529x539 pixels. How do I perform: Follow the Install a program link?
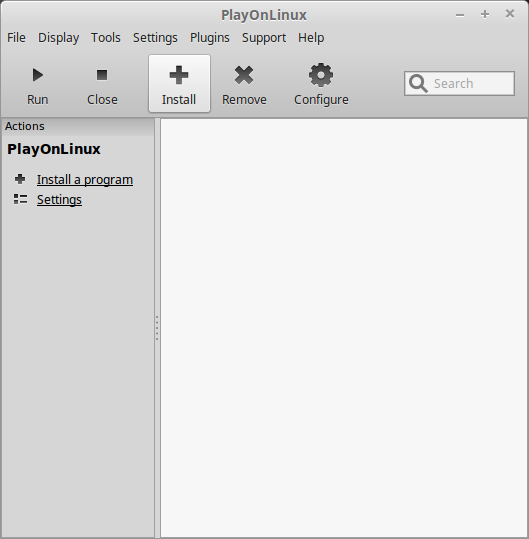(85, 180)
